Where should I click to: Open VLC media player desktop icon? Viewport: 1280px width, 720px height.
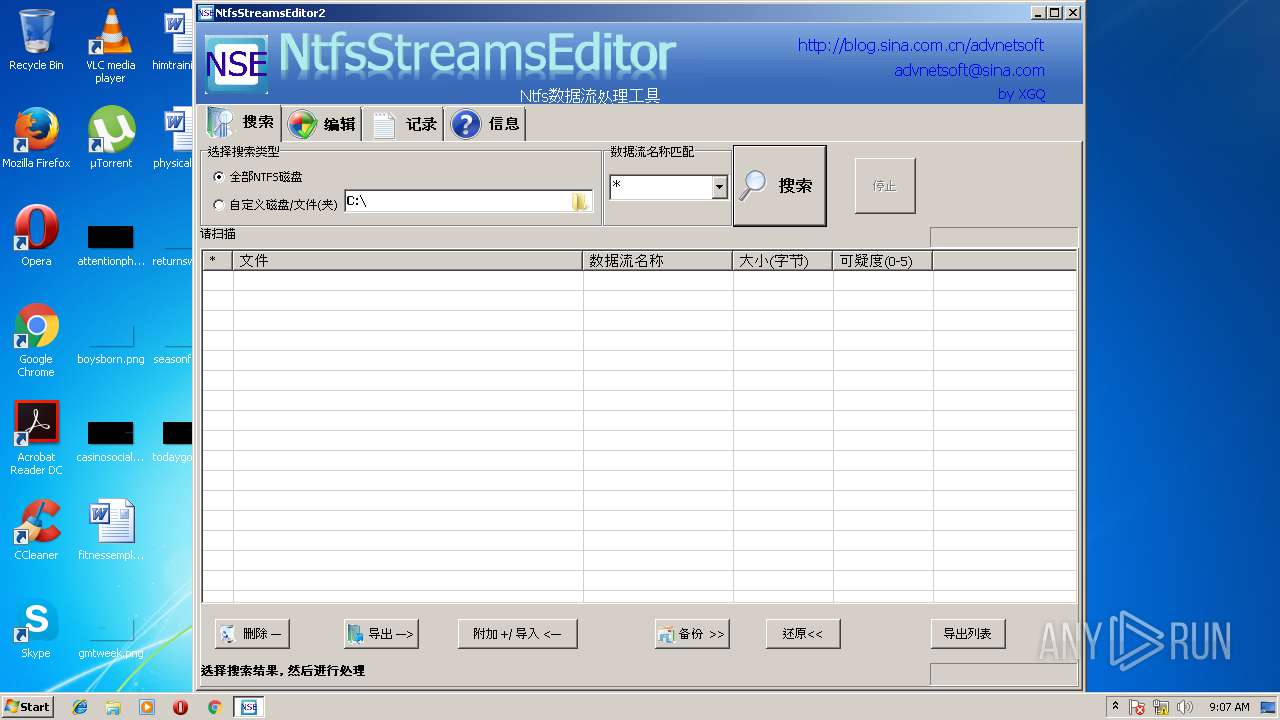[x=110, y=46]
